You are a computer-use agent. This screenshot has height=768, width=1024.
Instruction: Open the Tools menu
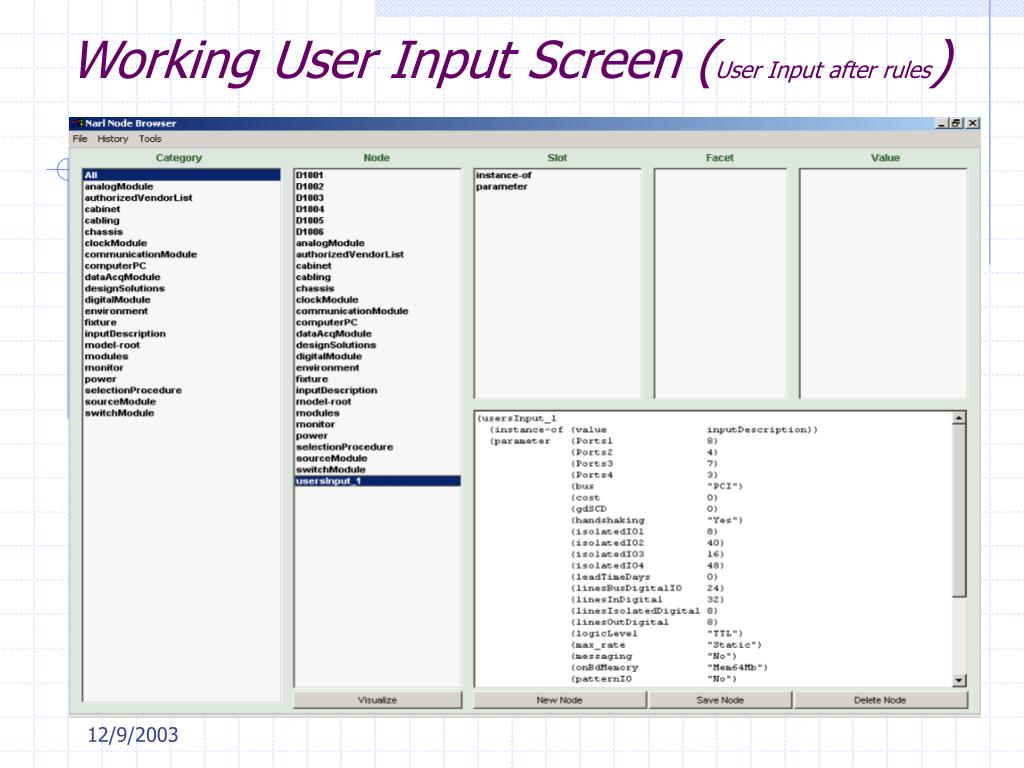[x=150, y=138]
